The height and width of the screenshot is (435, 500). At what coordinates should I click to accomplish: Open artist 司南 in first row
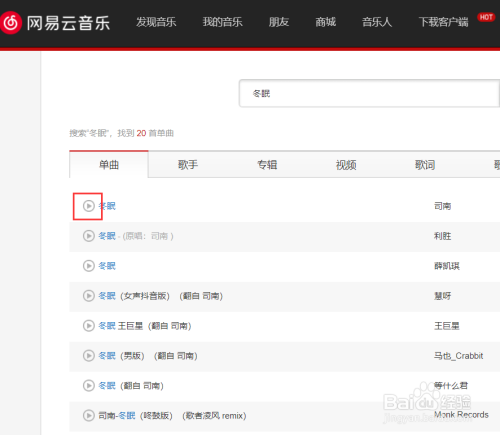(x=443, y=206)
